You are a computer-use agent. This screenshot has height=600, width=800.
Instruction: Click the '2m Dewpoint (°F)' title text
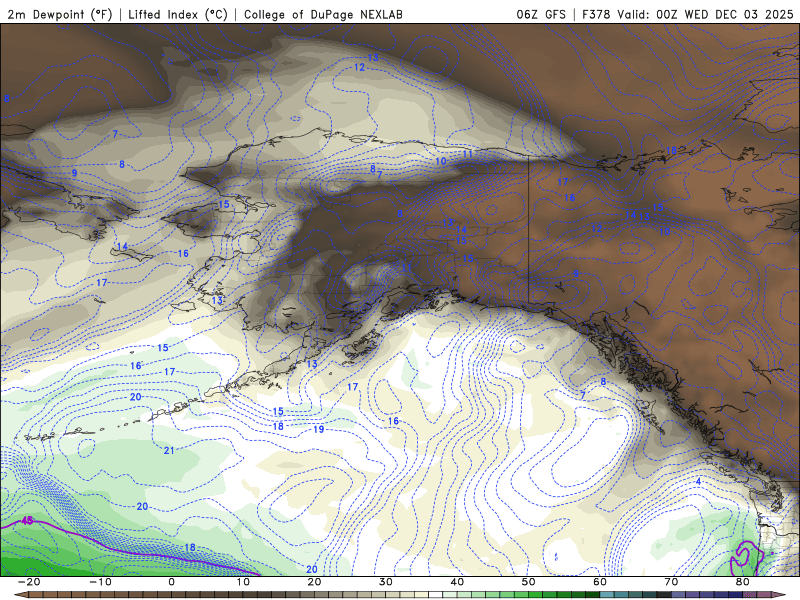pos(60,14)
